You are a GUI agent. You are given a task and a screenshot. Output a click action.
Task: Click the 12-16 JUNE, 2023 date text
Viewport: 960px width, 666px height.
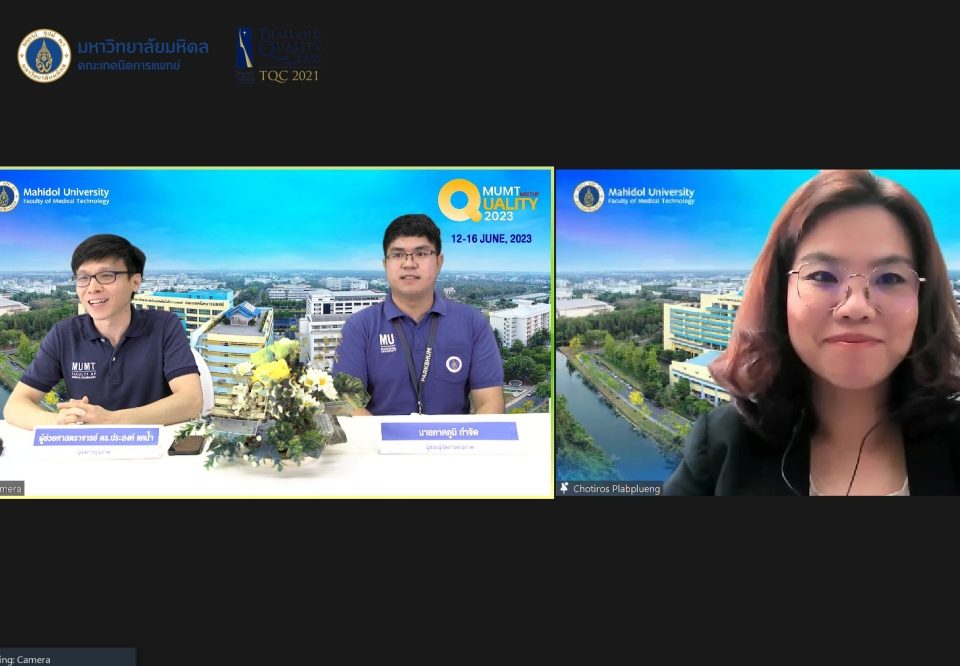pyautogui.click(x=491, y=239)
